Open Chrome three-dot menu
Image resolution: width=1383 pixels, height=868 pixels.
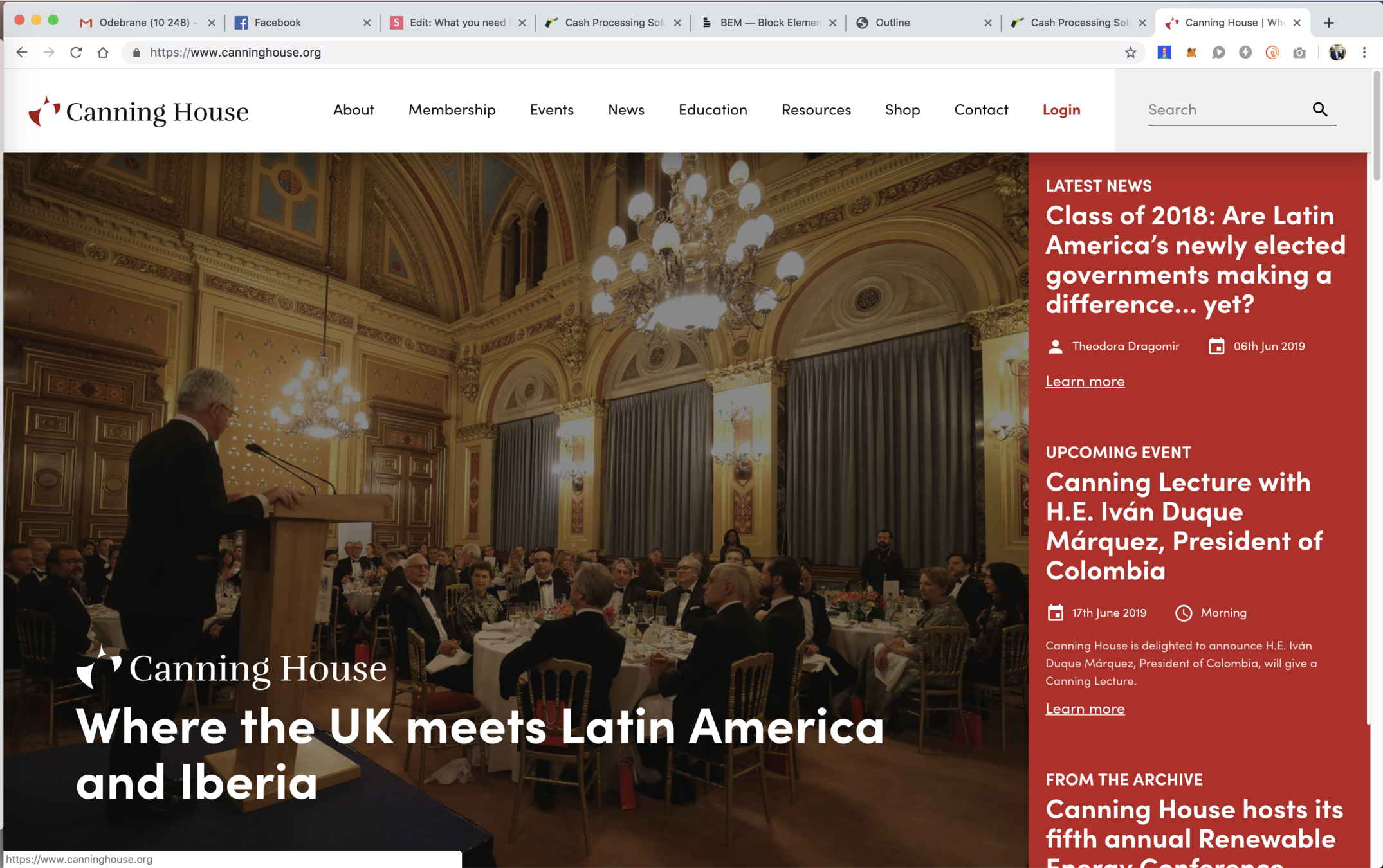1364,53
